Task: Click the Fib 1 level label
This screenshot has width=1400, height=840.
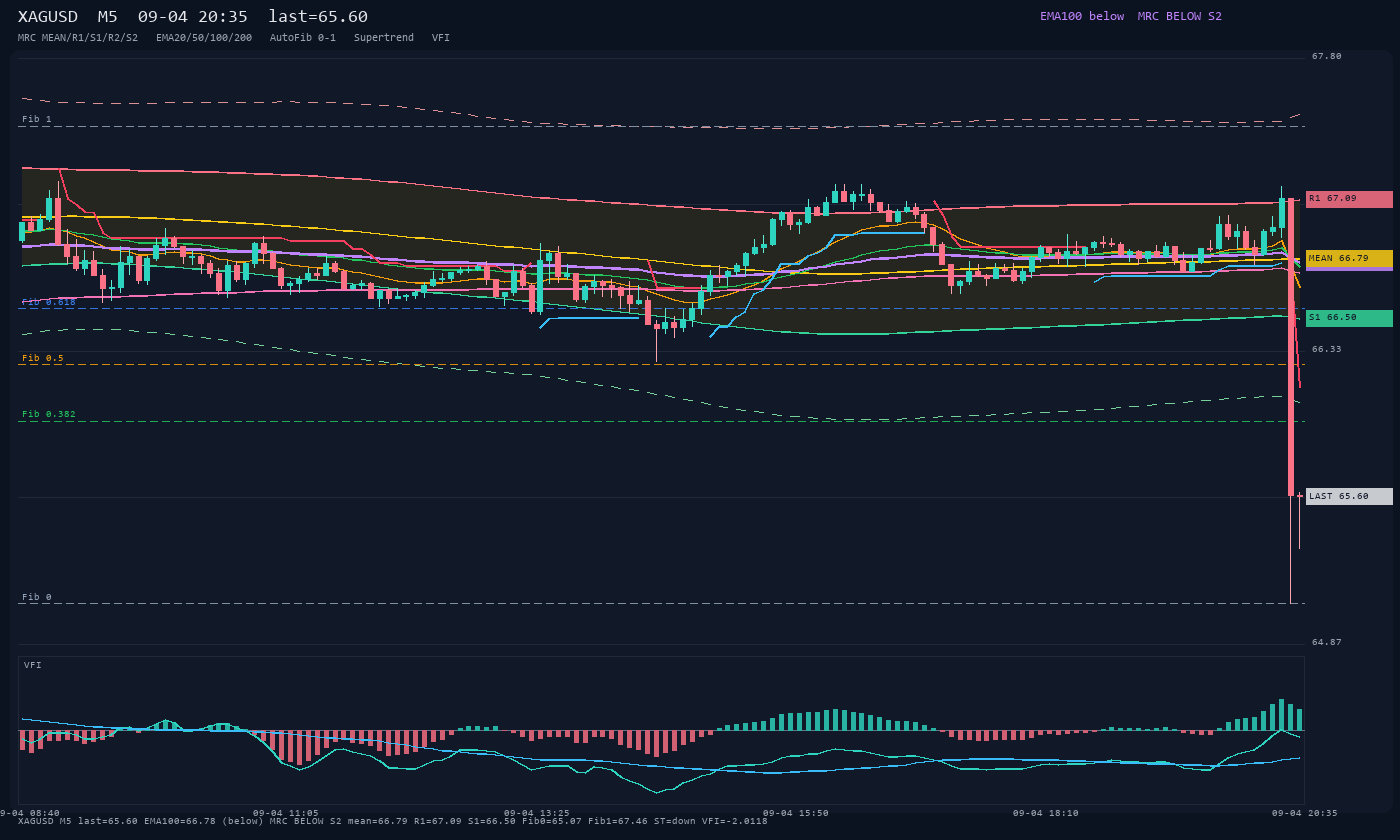Action: point(37,119)
